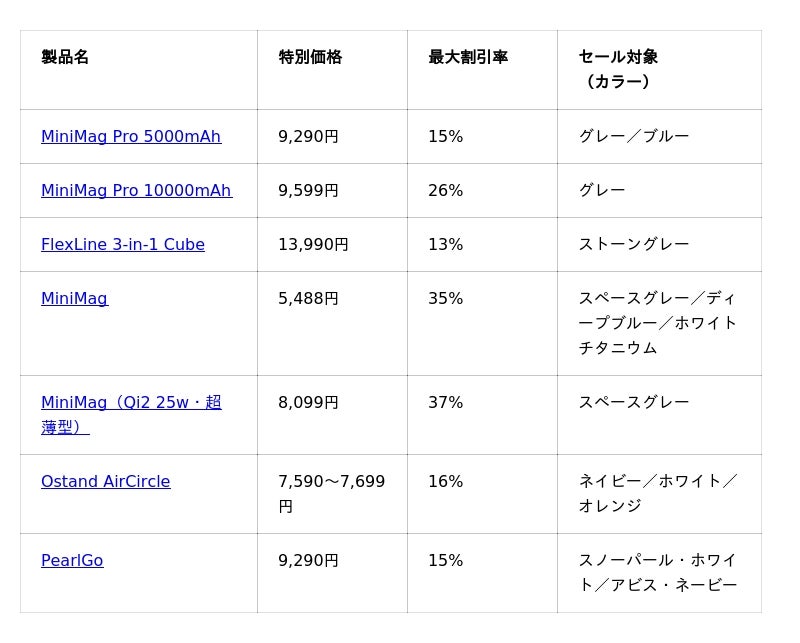Select the 特別価格 column header

[x=310, y=57]
